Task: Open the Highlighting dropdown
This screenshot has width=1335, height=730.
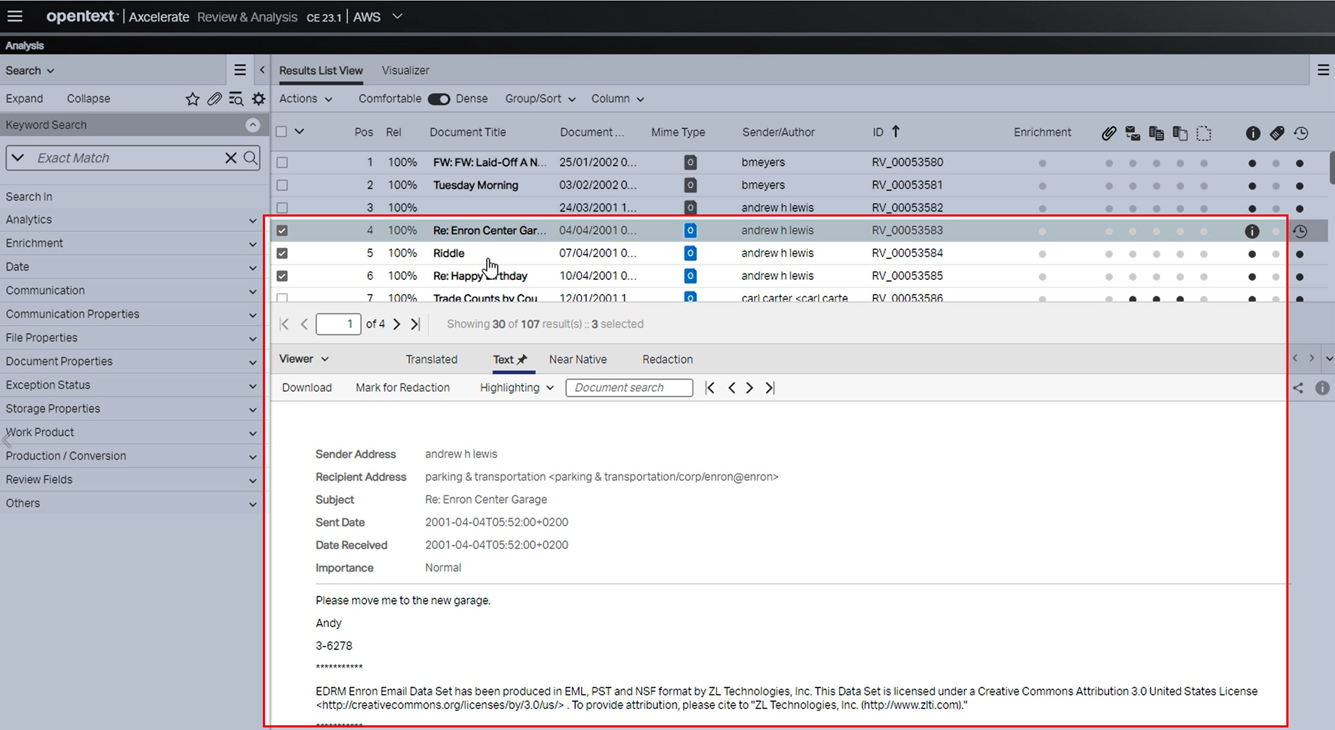Action: [x=516, y=388]
